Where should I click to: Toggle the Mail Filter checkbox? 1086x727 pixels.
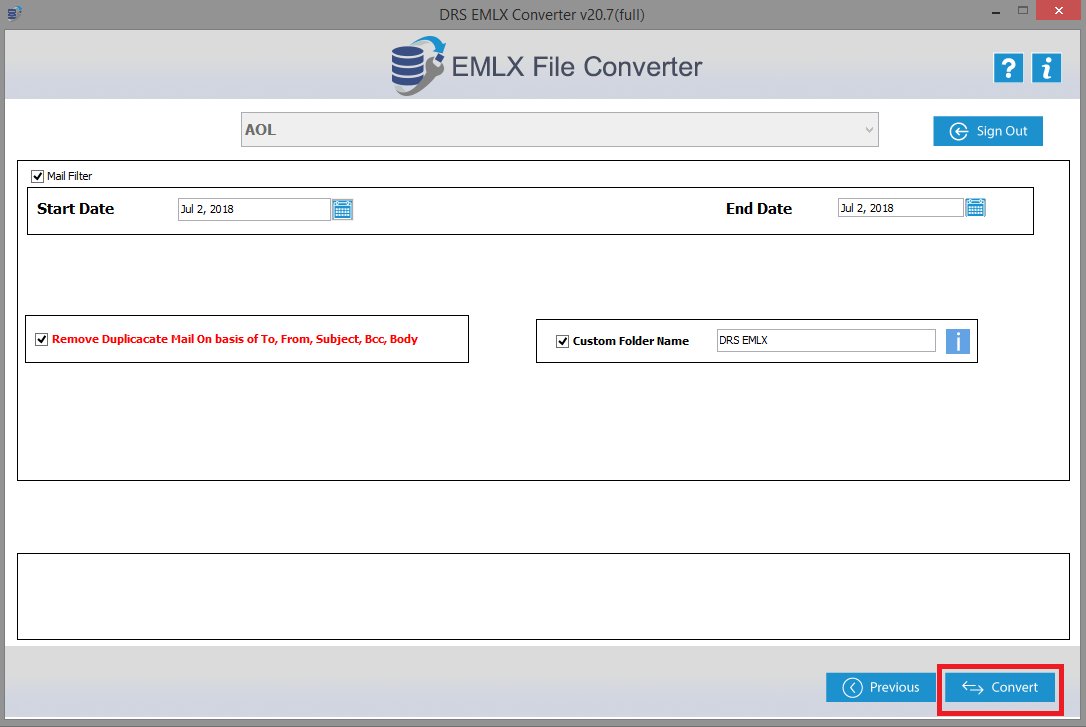pyautogui.click(x=37, y=177)
